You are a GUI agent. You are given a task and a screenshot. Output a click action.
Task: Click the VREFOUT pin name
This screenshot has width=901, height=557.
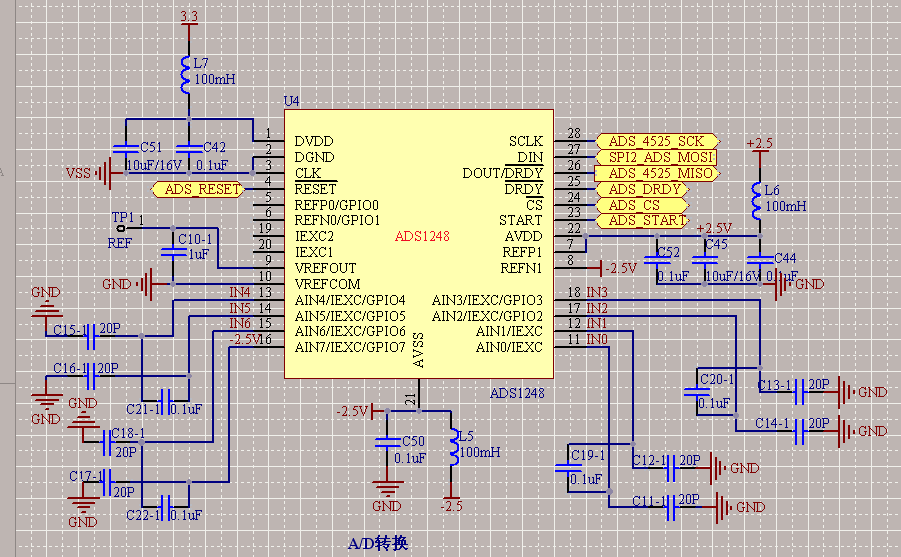pos(325,268)
